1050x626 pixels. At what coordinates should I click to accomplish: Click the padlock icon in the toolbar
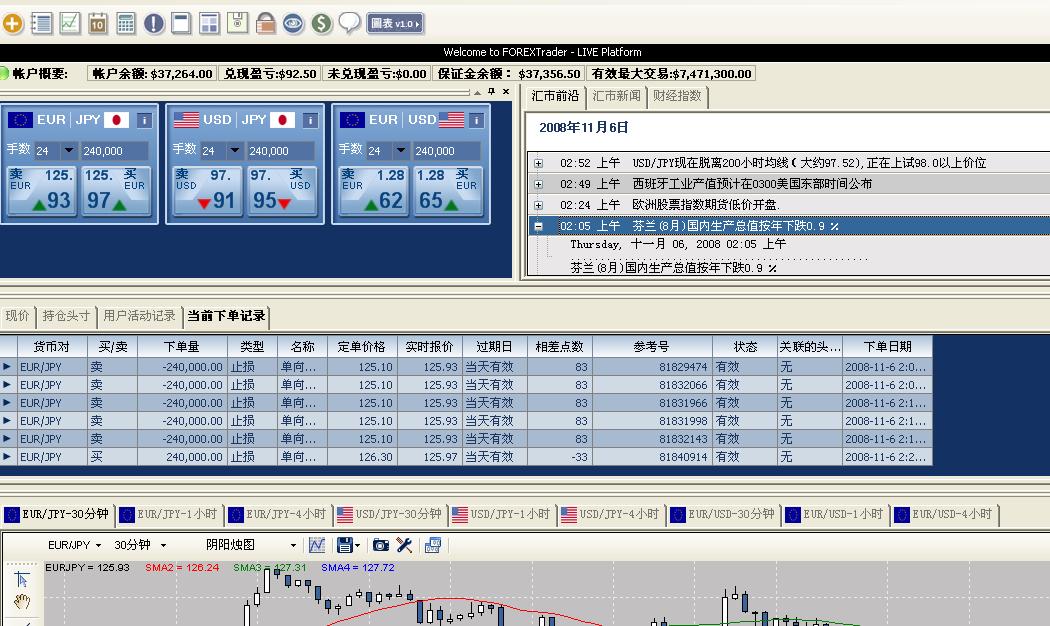point(265,24)
